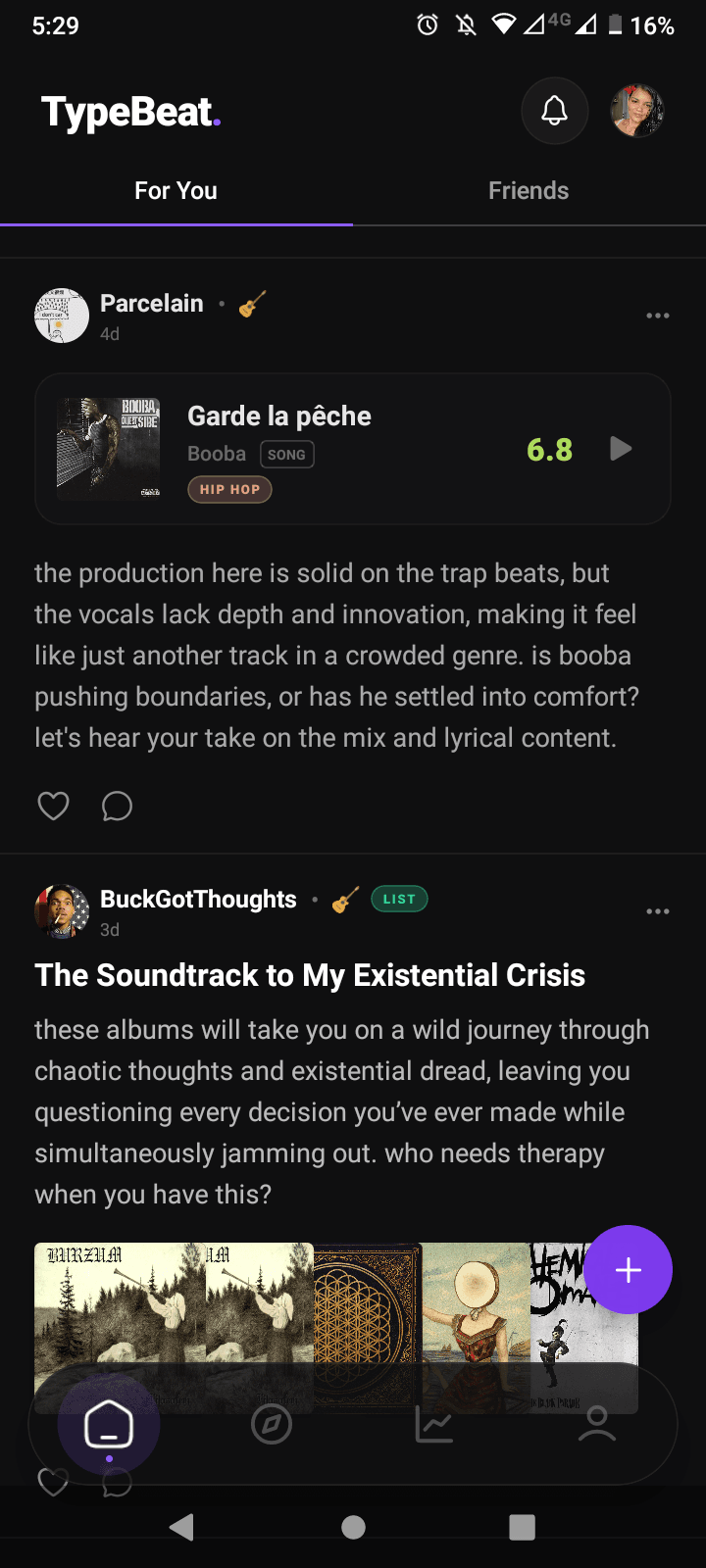View your profile using the person icon
Screen dimensions: 706x1568
click(596, 1425)
